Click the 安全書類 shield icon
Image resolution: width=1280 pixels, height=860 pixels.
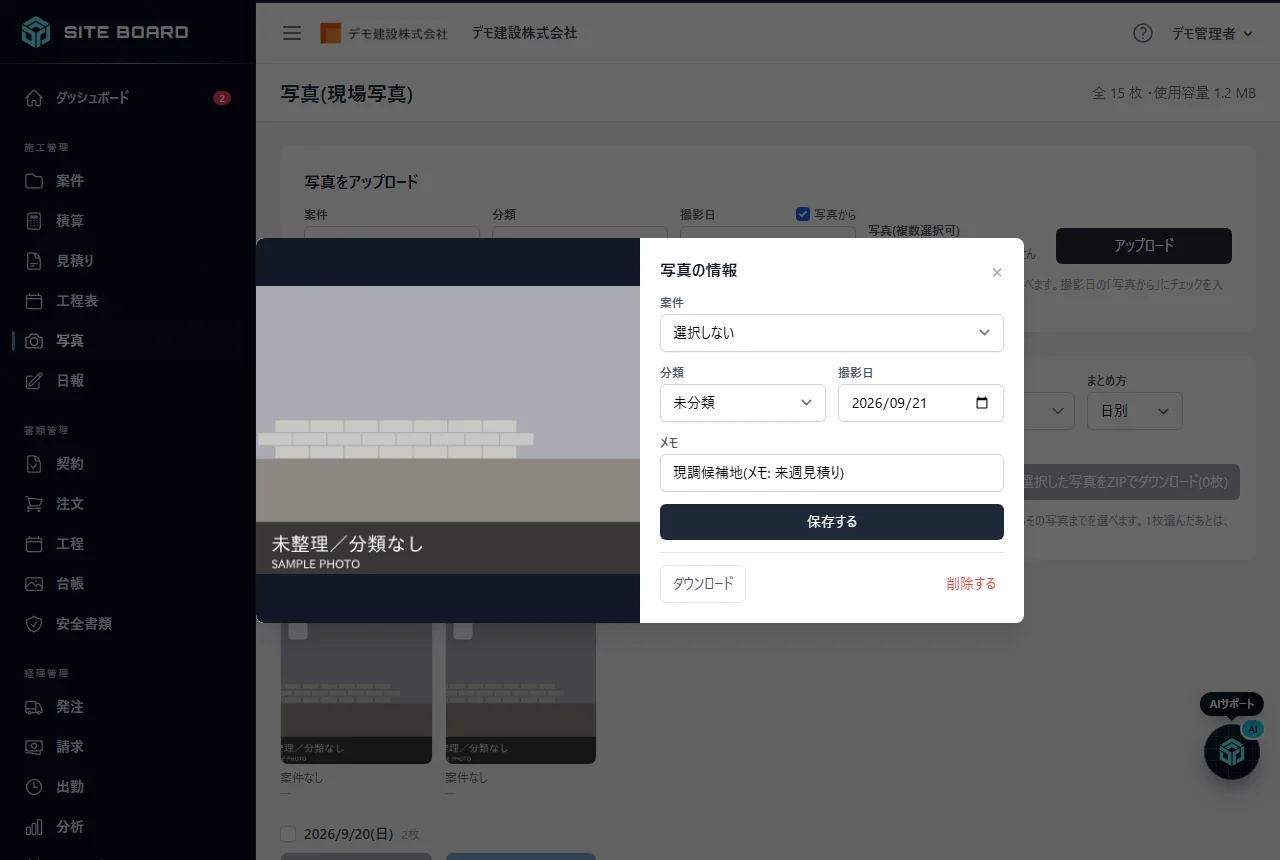[34, 624]
